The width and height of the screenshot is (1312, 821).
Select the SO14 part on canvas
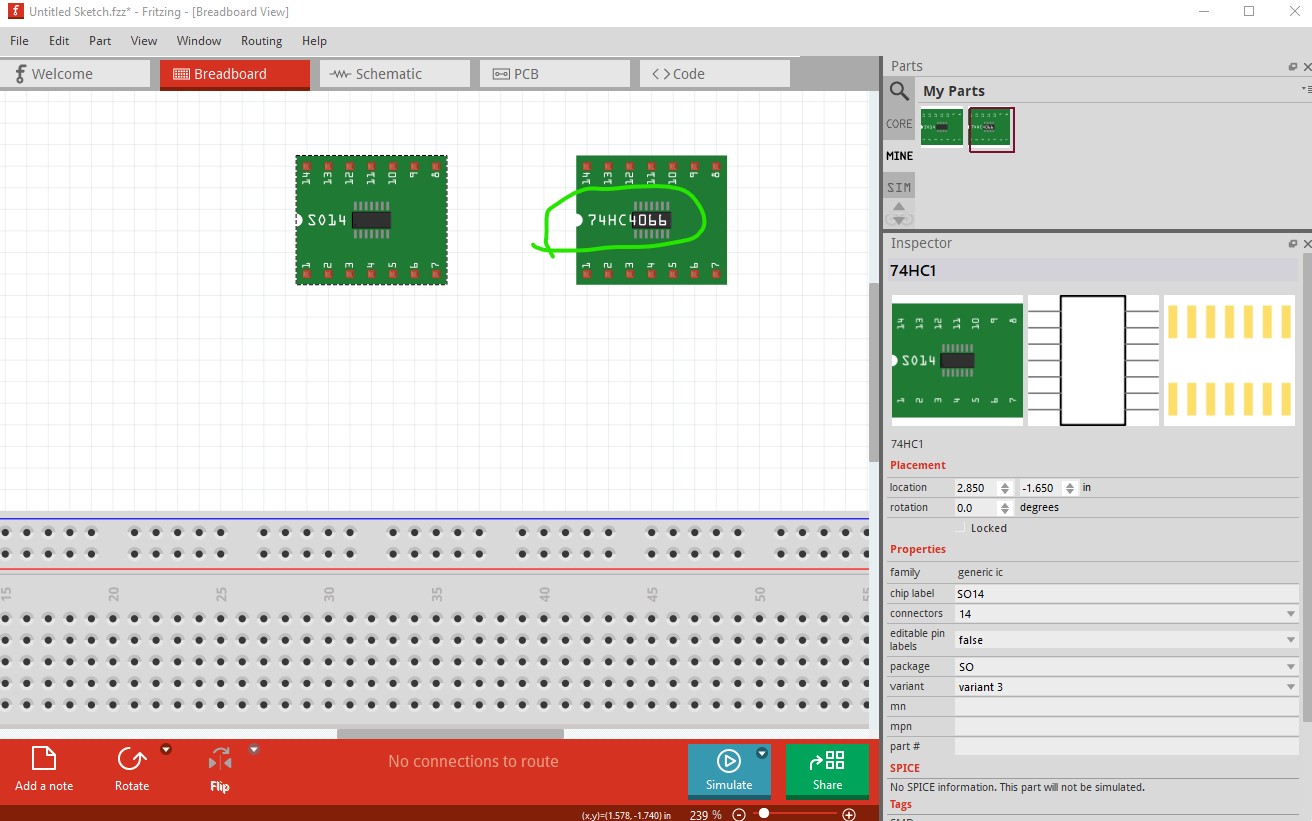click(x=371, y=220)
